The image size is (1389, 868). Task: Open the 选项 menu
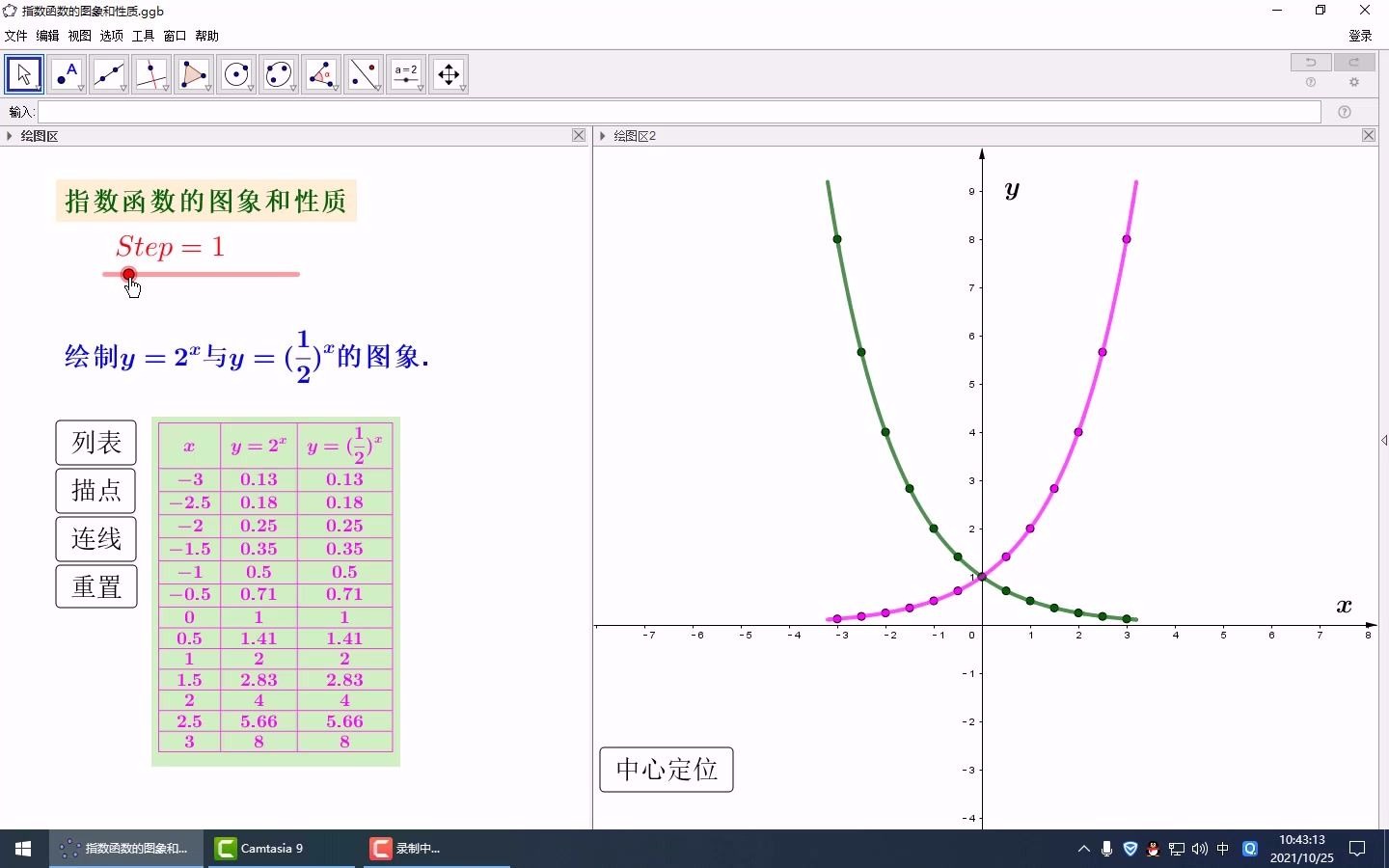111,36
